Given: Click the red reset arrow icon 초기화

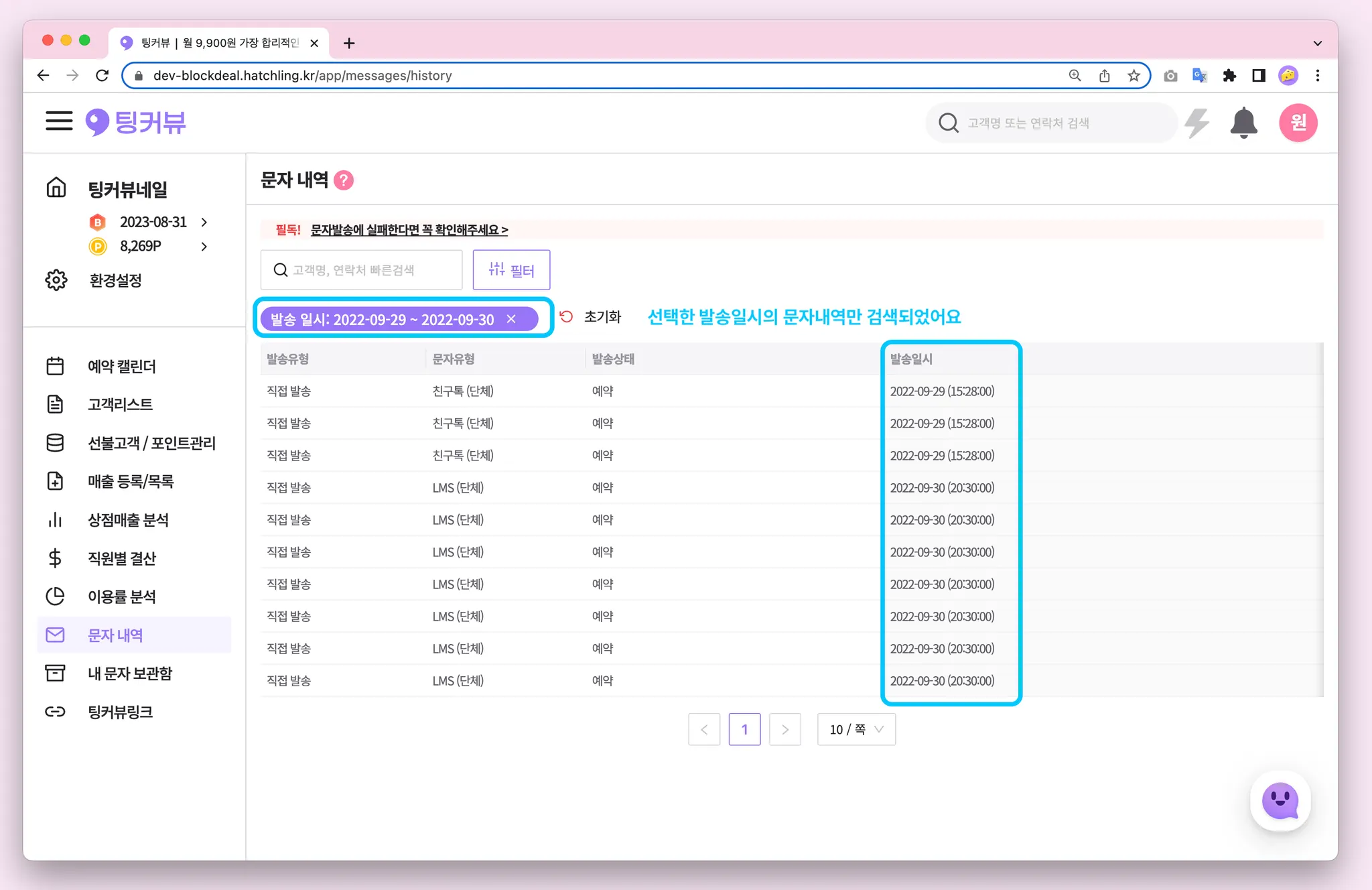Looking at the screenshot, I should [x=567, y=316].
